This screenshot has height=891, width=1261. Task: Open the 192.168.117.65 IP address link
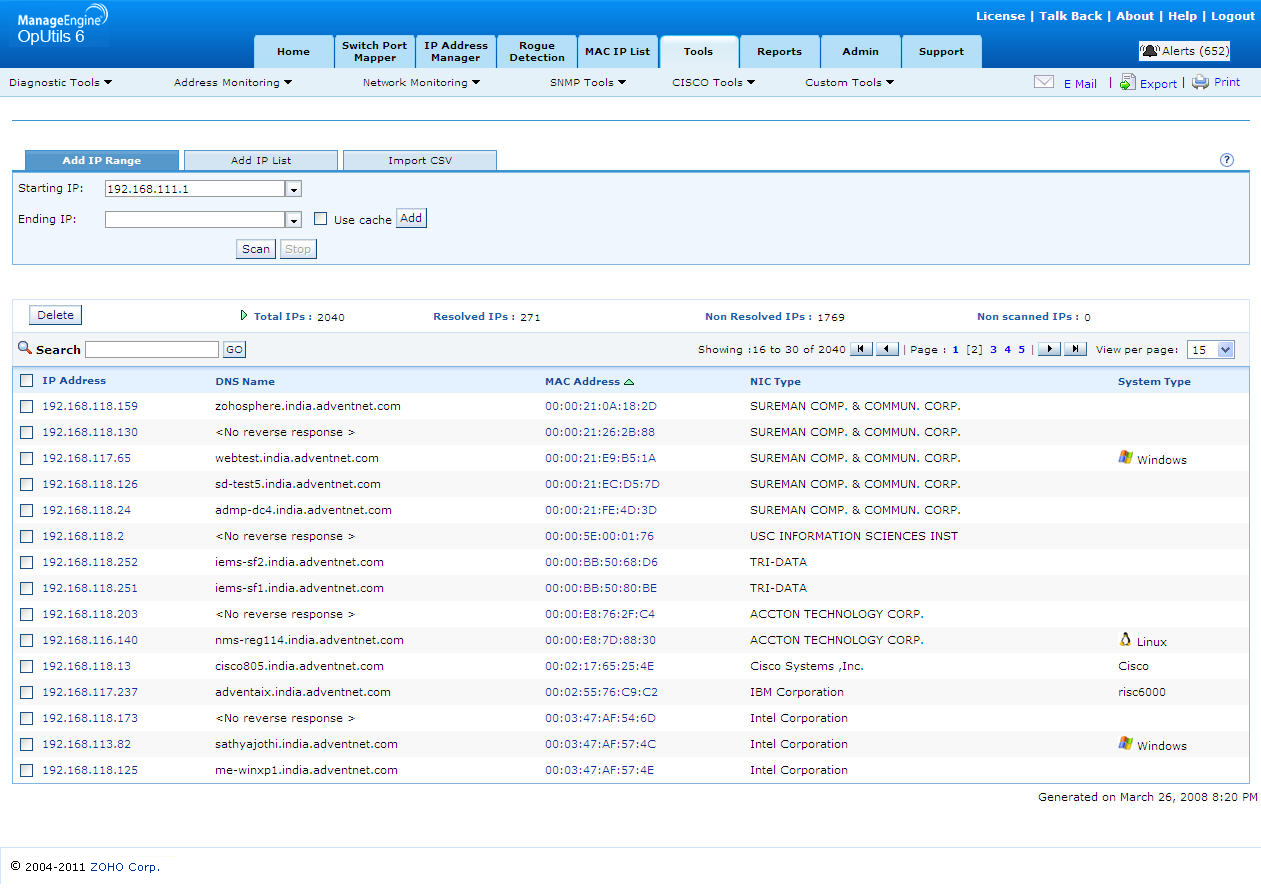[86, 458]
